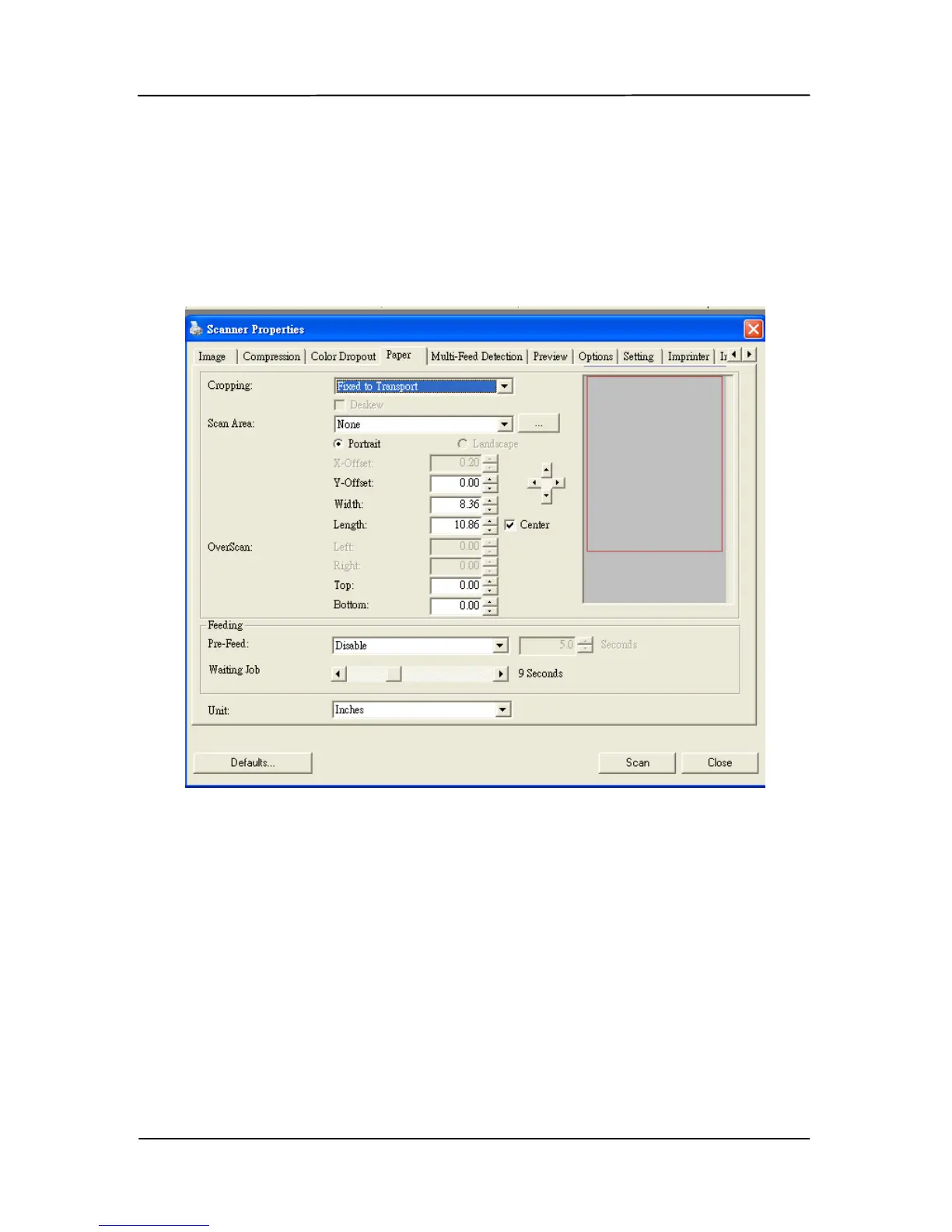Toggle the Center checkbox
Image resolution: width=952 pixels, height=1232 pixels.
[509, 525]
